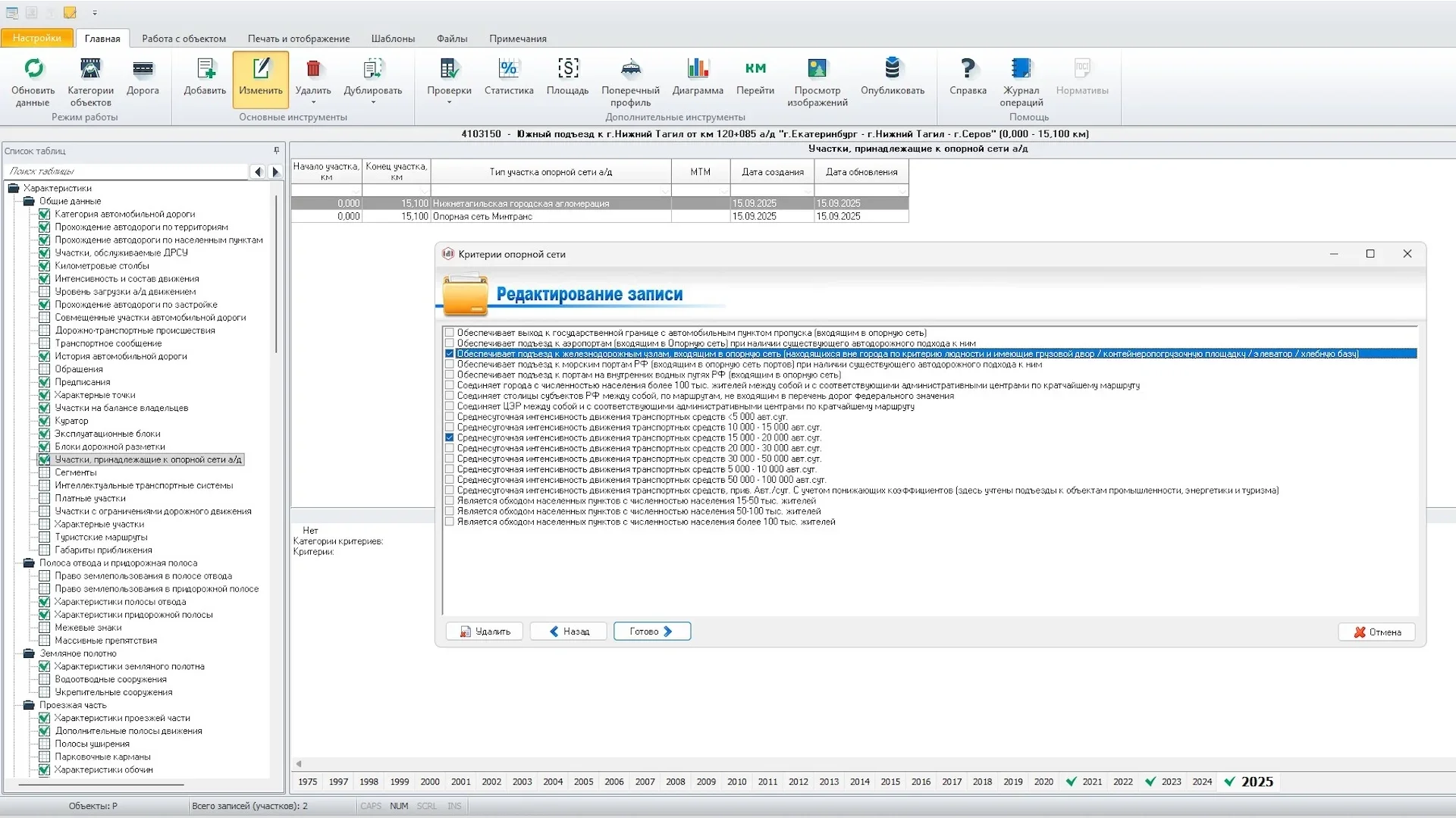The width and height of the screenshot is (1456, 818).
Task: Open the Диаграмма chart tool
Action: [697, 69]
